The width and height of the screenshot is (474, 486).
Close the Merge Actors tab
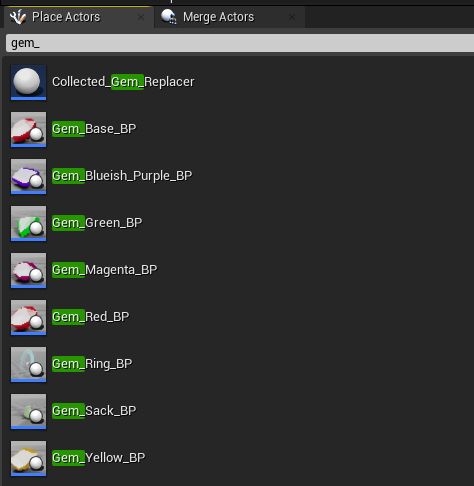coord(292,17)
